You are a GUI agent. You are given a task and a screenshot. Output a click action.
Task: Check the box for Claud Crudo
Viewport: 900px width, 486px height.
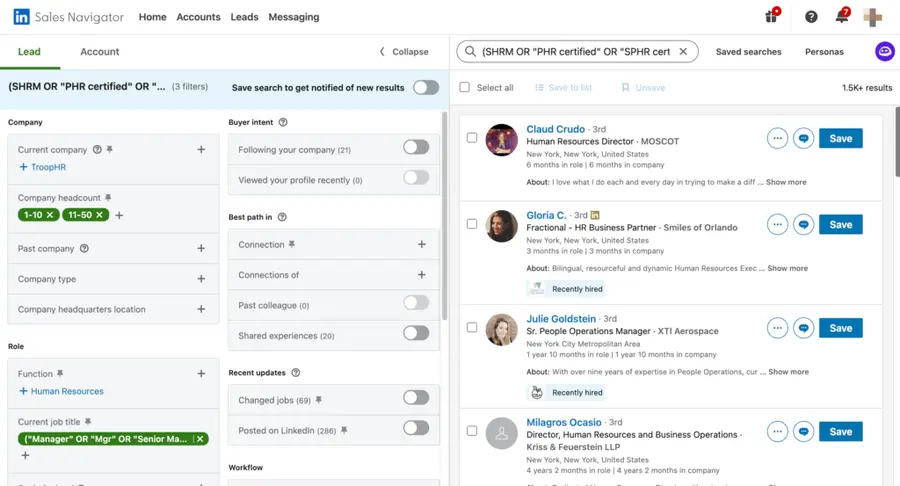472,138
